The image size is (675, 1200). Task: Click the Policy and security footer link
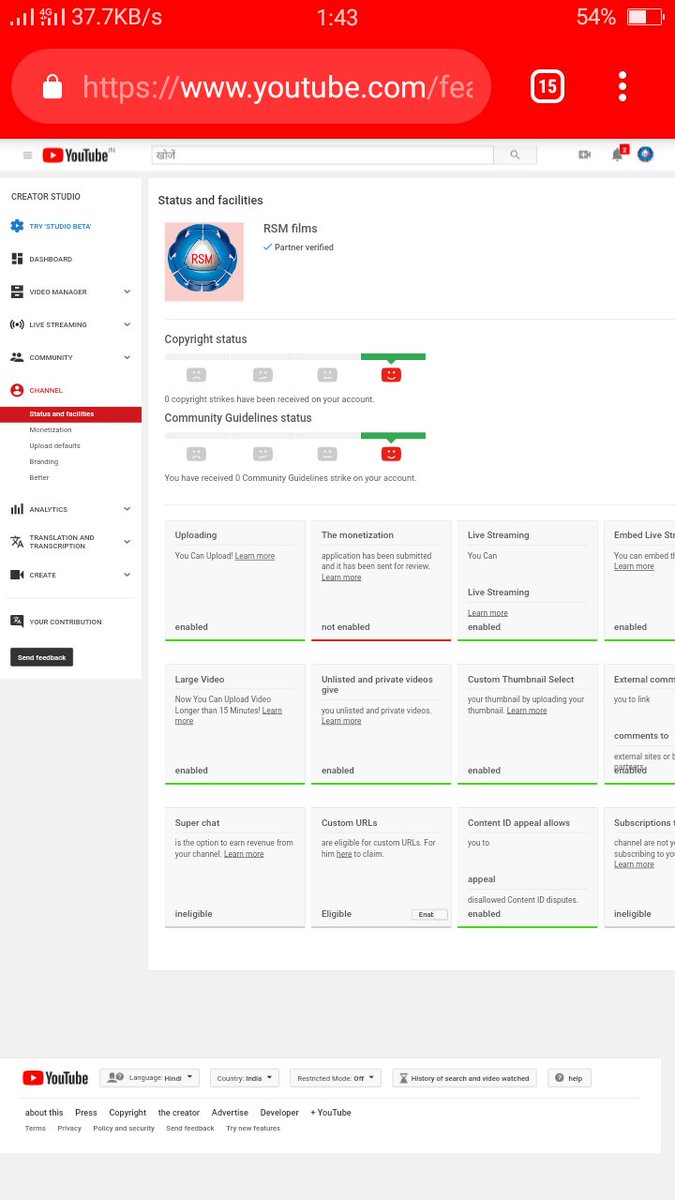pos(124,1128)
